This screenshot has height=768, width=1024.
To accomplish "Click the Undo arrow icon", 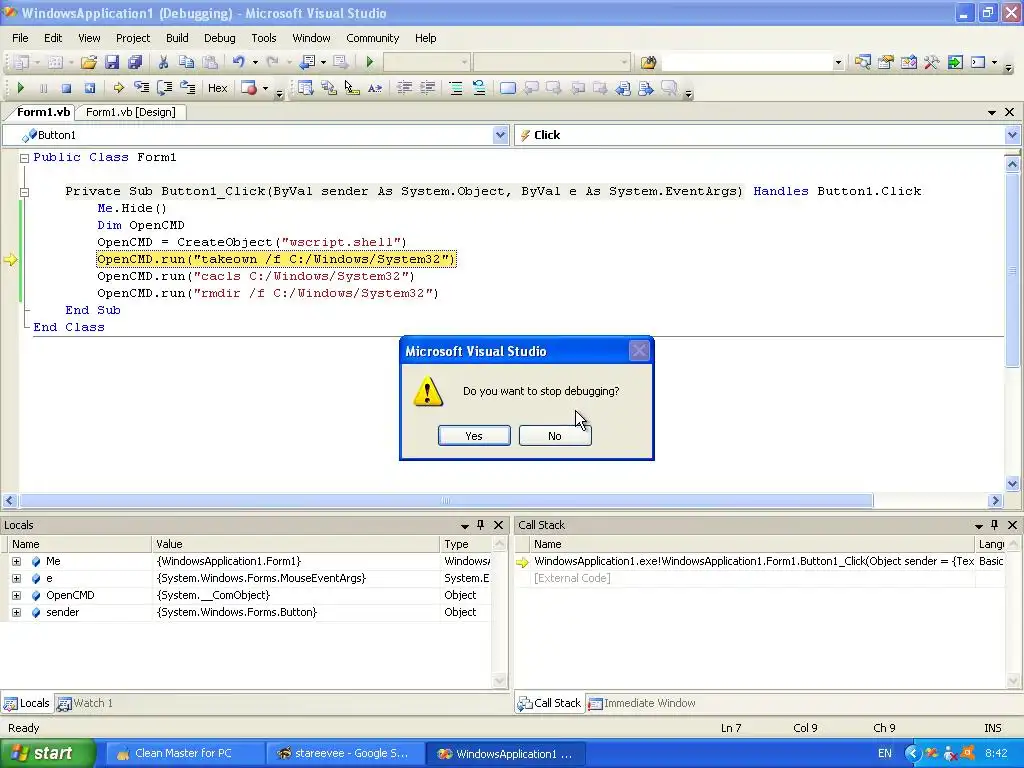I will tap(238, 62).
